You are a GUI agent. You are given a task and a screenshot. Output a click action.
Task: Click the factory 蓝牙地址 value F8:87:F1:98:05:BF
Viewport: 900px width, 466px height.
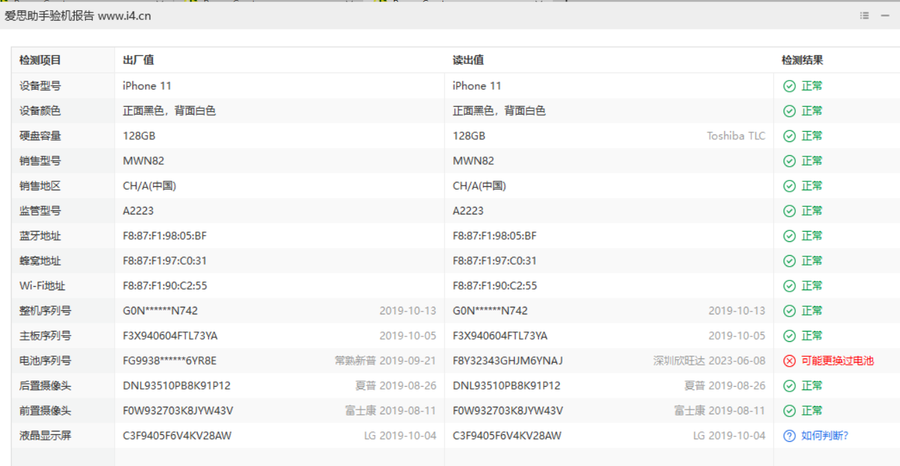pyautogui.click(x=164, y=236)
